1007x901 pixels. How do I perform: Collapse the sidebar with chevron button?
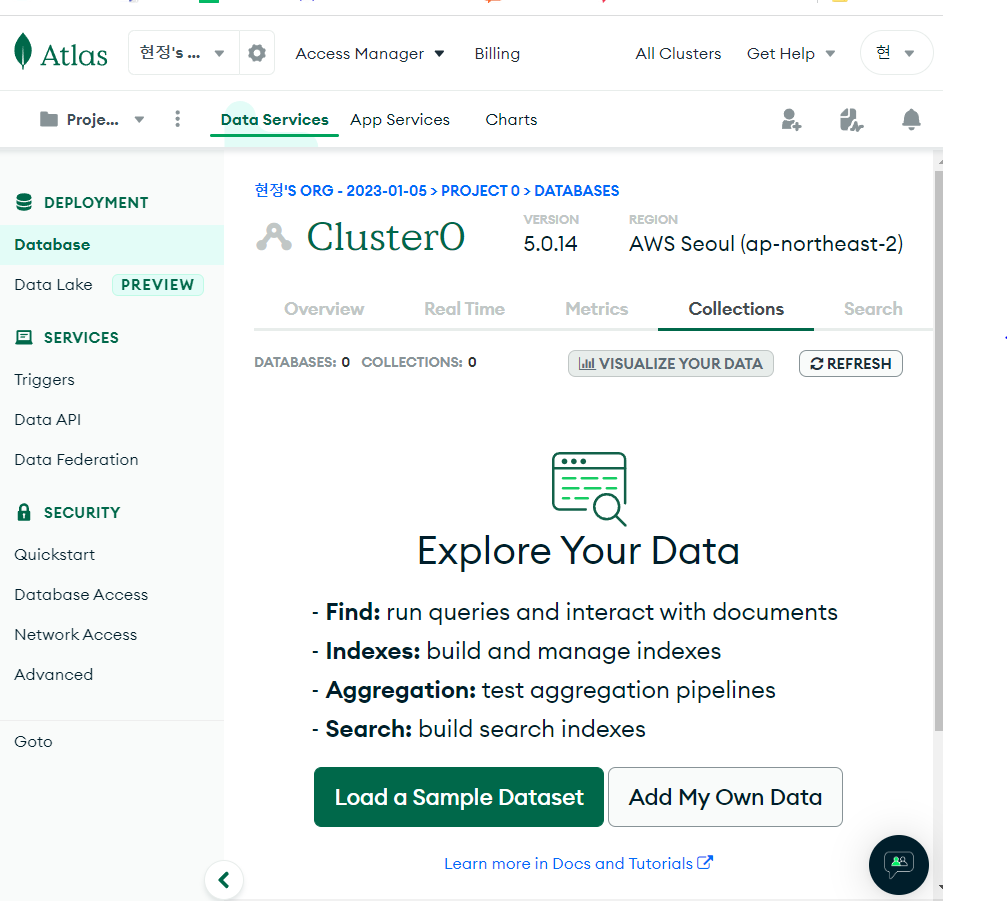tap(224, 880)
